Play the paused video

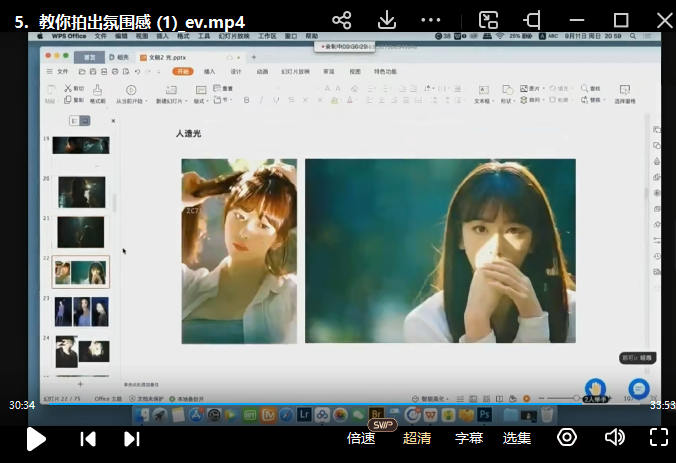click(35, 438)
